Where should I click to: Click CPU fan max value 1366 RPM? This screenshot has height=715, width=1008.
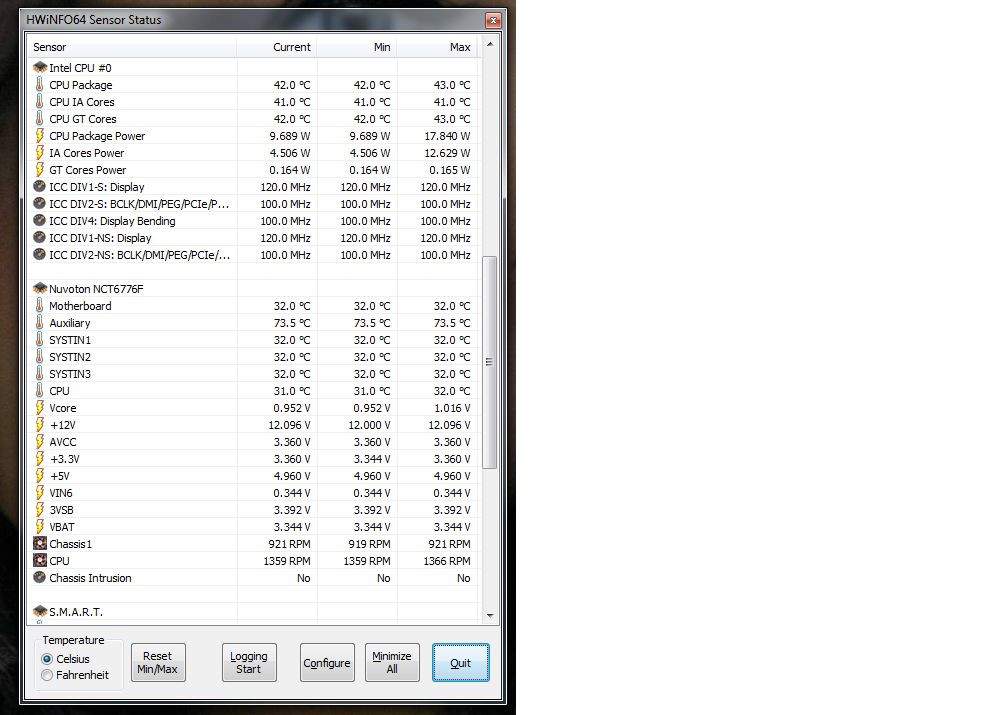click(447, 561)
